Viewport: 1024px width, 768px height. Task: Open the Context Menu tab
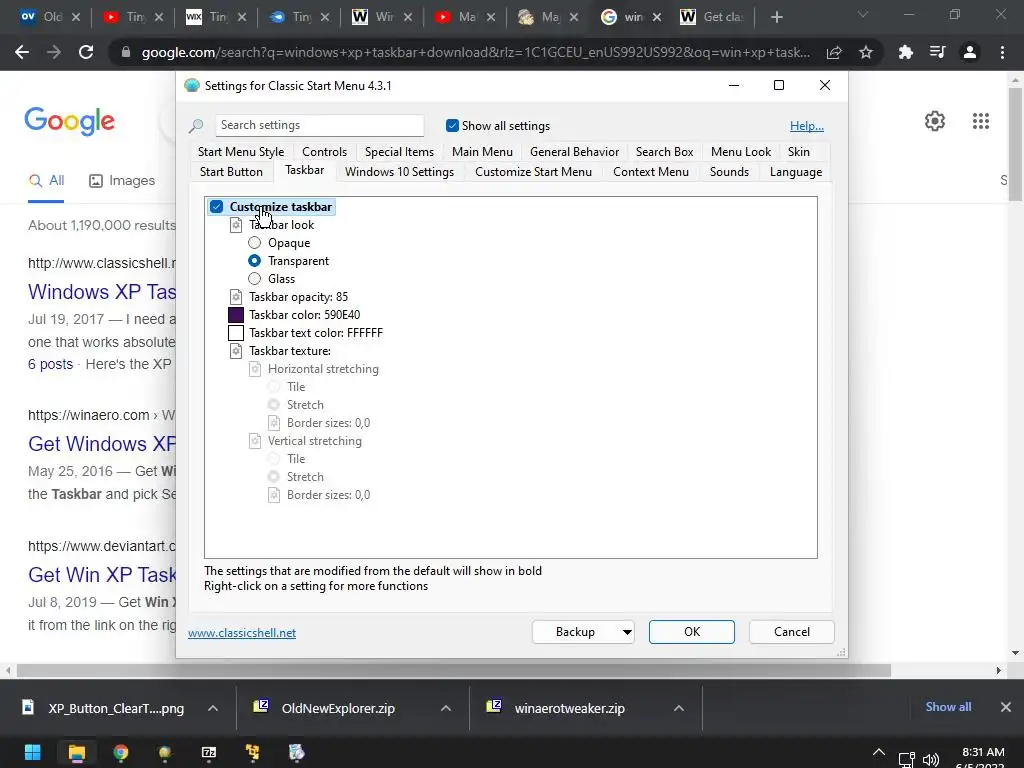pos(651,172)
